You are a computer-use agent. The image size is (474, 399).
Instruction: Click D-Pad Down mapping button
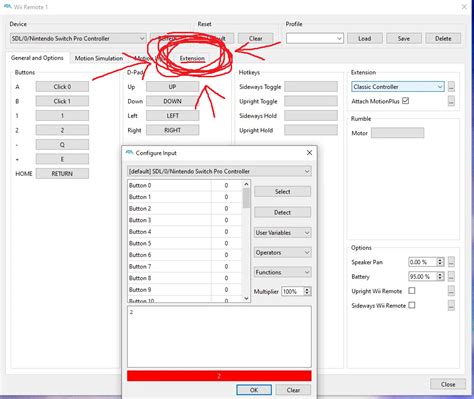coord(173,101)
